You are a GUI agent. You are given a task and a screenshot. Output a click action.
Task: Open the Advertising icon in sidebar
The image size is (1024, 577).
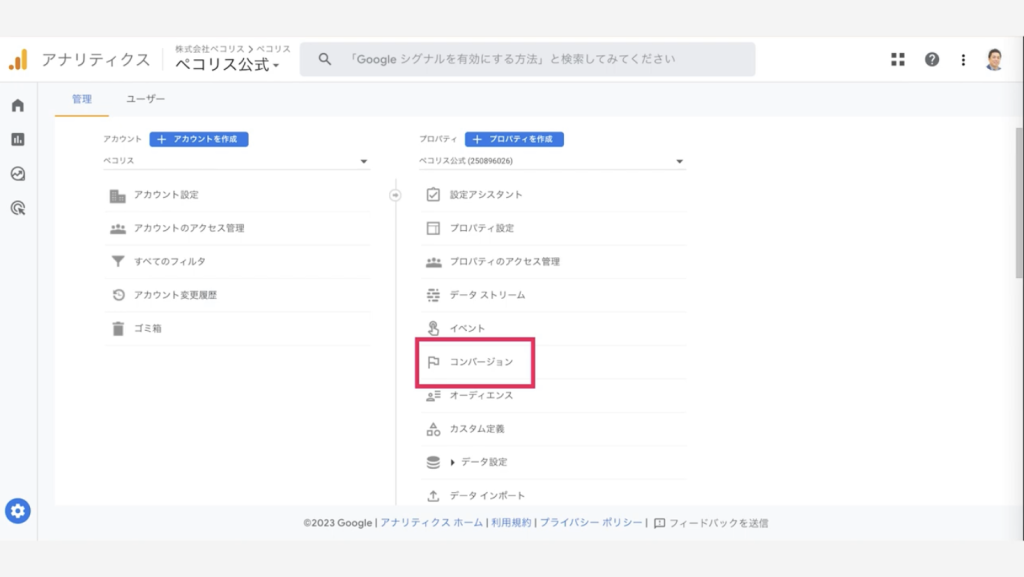18,208
